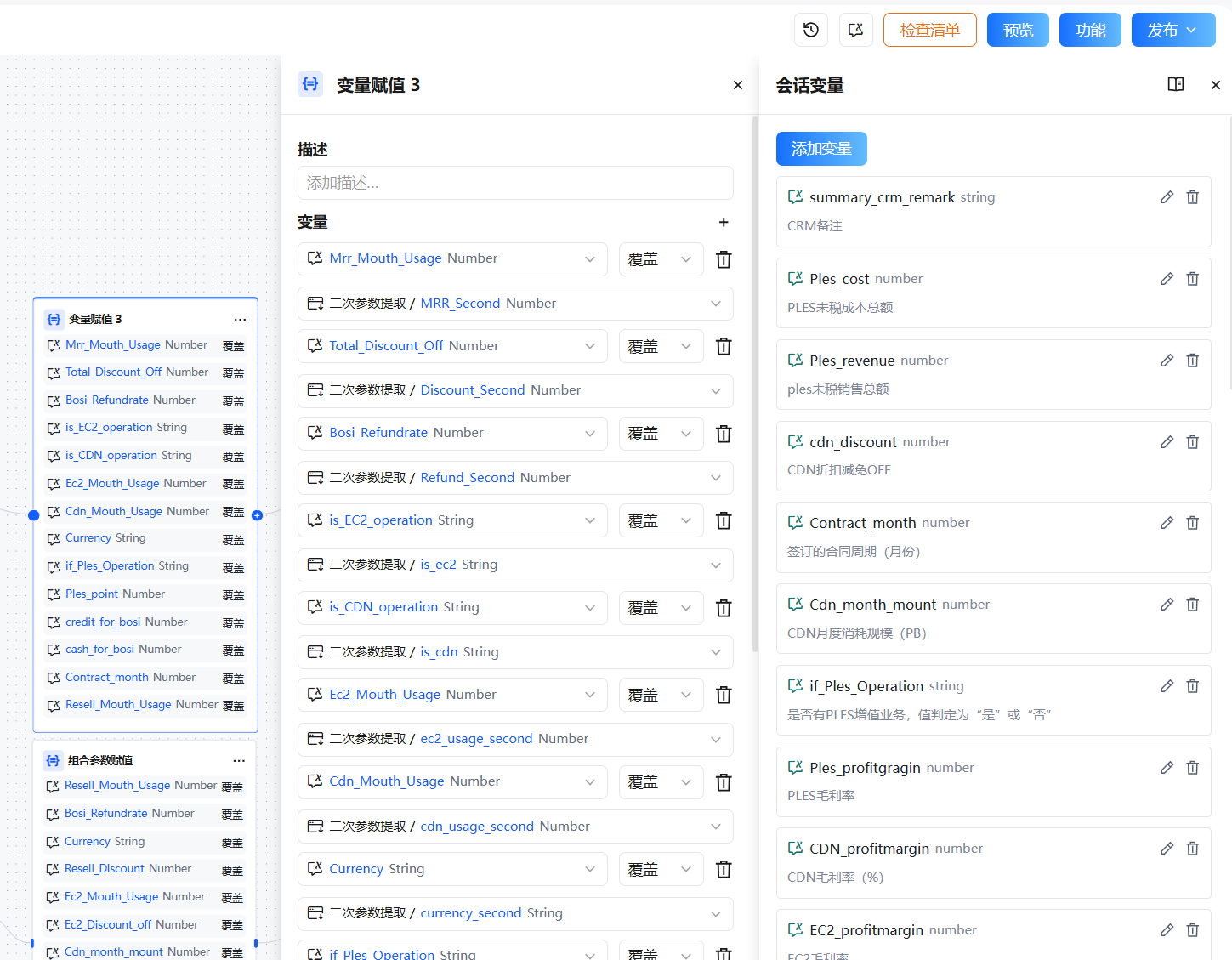Open the version history icon in top bar
The height and width of the screenshot is (960, 1232).
click(810, 29)
